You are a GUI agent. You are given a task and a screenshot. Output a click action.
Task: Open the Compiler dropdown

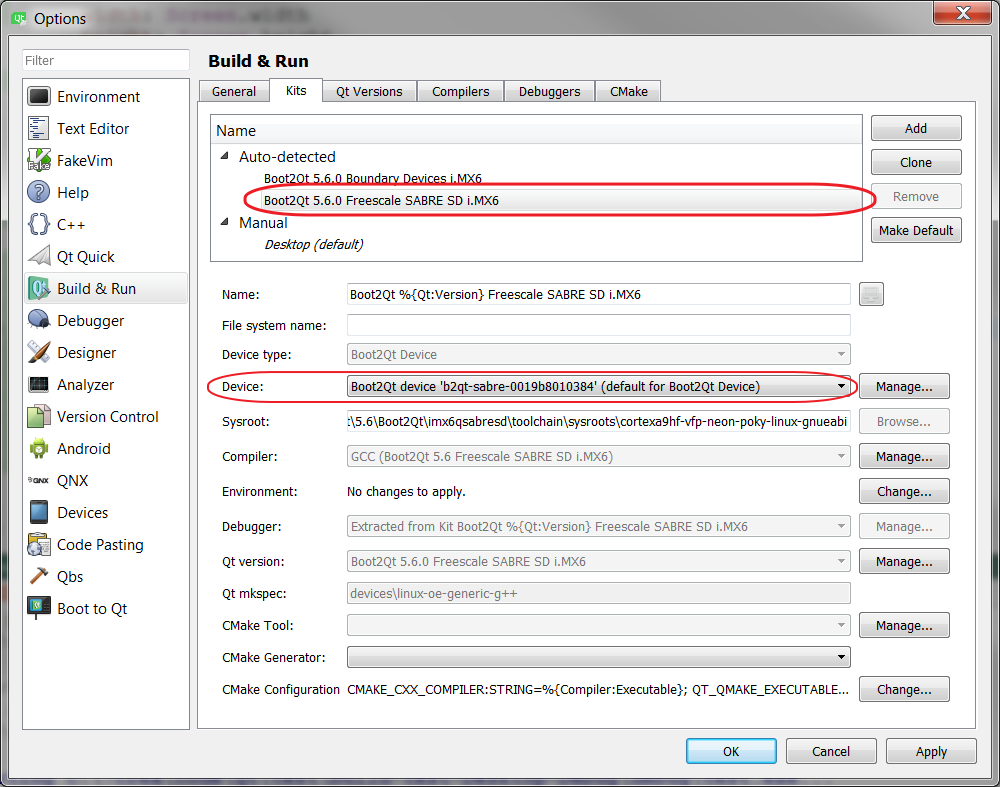(x=599, y=456)
